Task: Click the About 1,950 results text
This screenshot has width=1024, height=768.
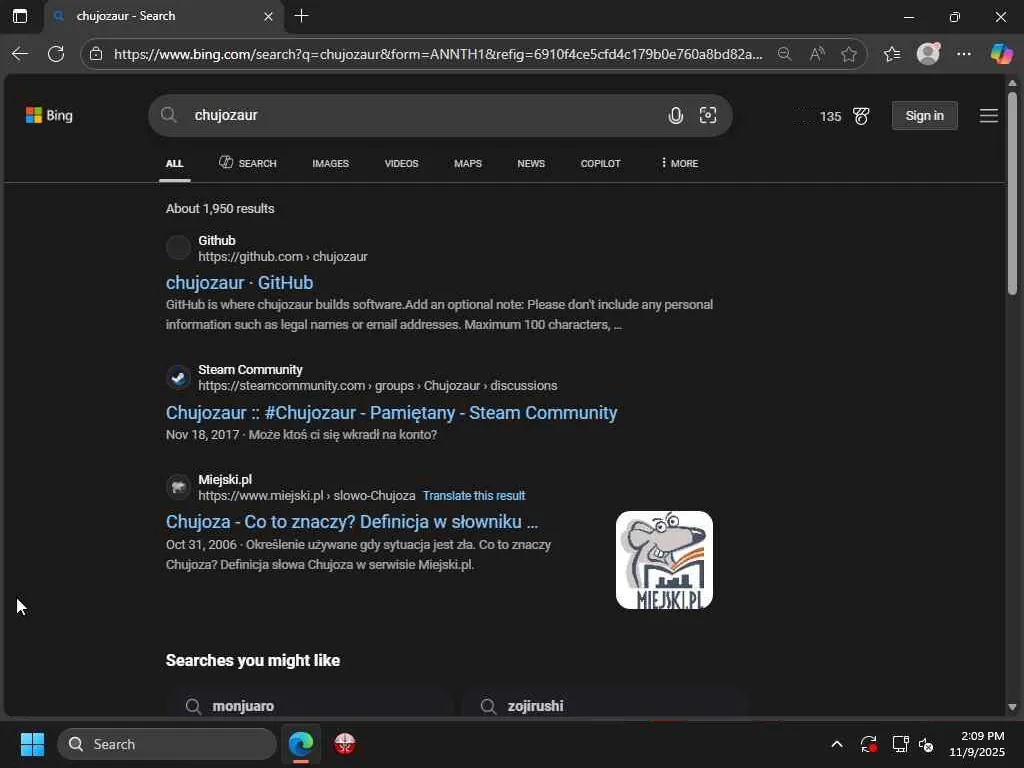Action: [220, 209]
